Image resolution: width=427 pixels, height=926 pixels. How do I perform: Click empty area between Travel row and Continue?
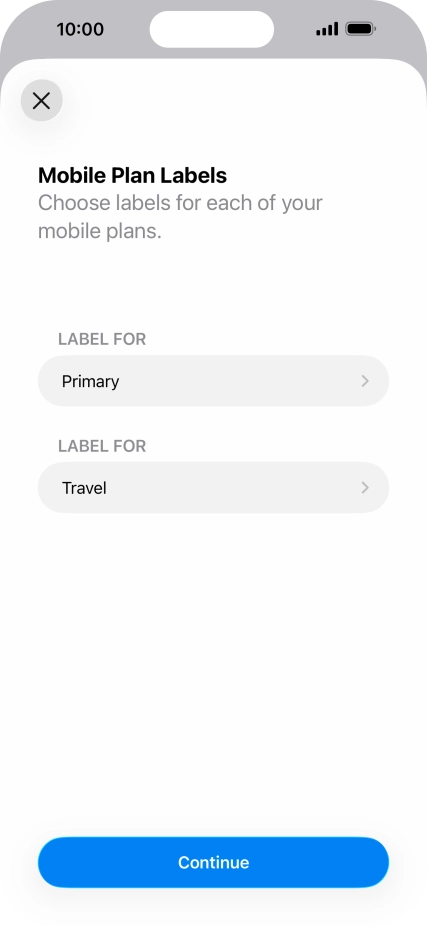tap(213, 673)
